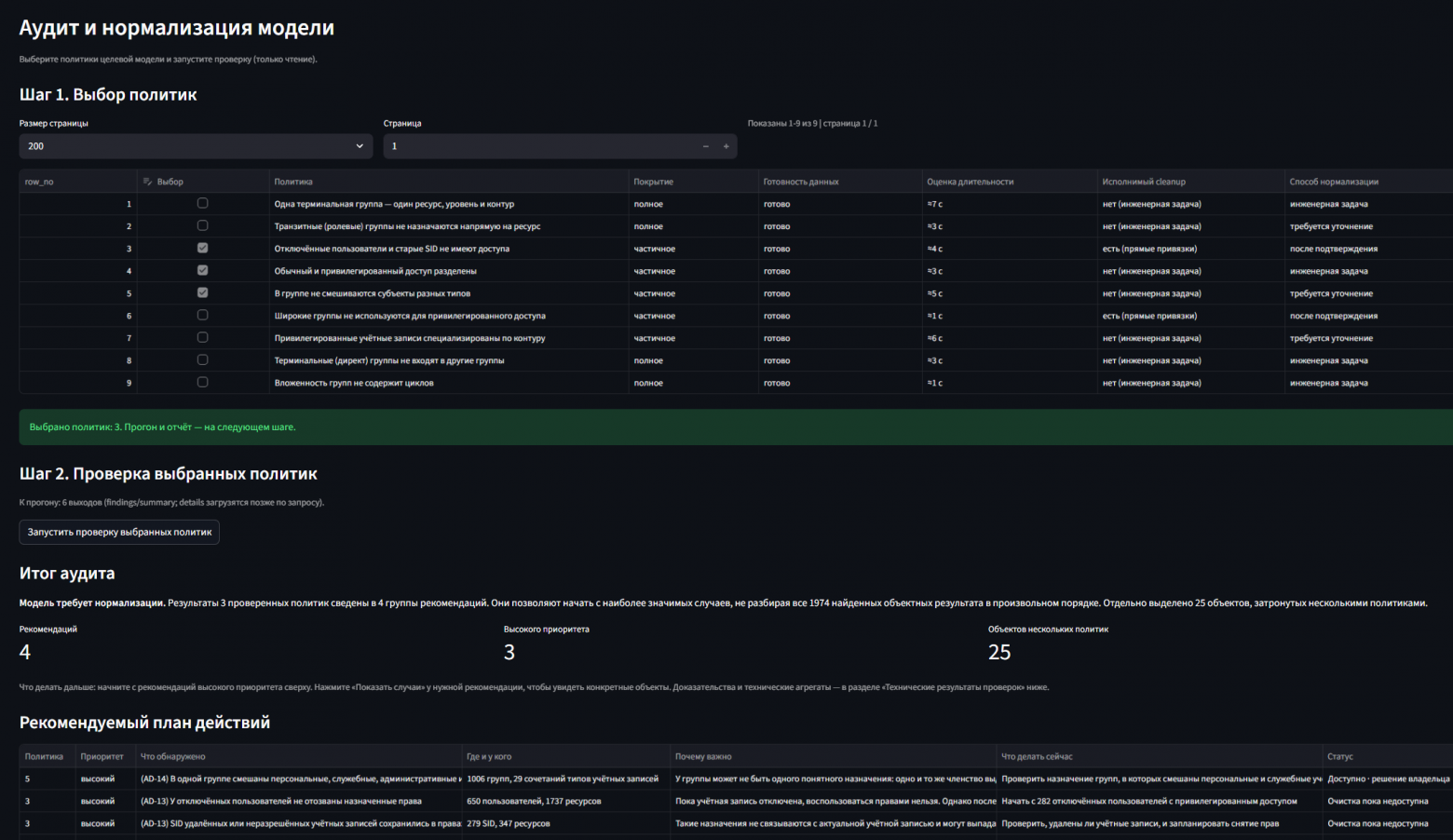Screen dimensions: 1453x840
Task: Uncheck the selected checkbox in row 5
Action: tap(202, 292)
